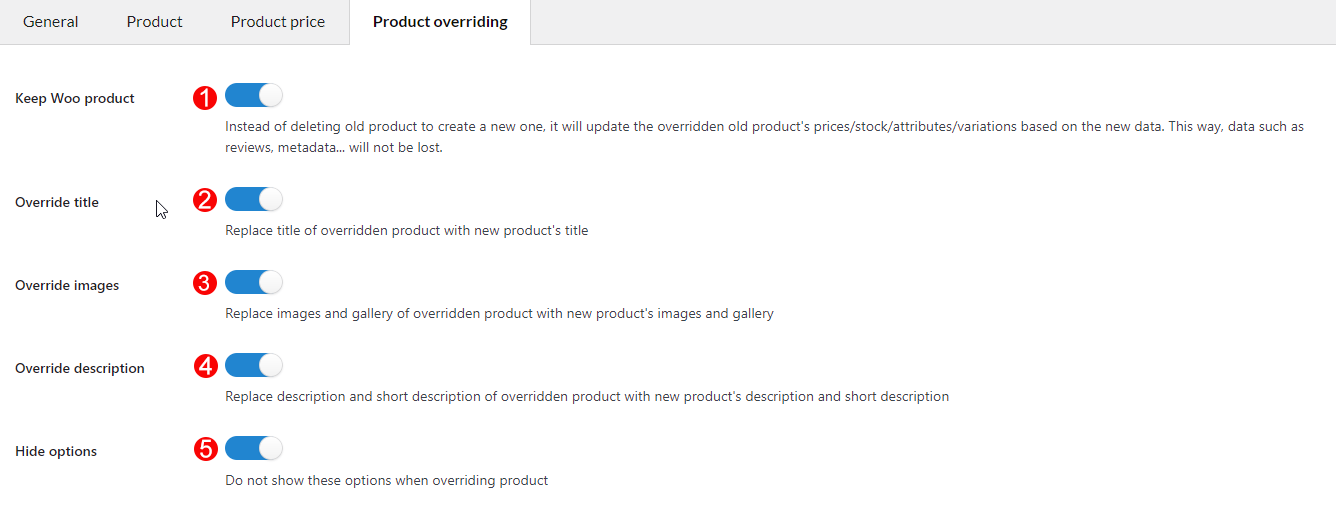Click the red number 2 marker
This screenshot has height=514, width=1336.
click(205, 200)
